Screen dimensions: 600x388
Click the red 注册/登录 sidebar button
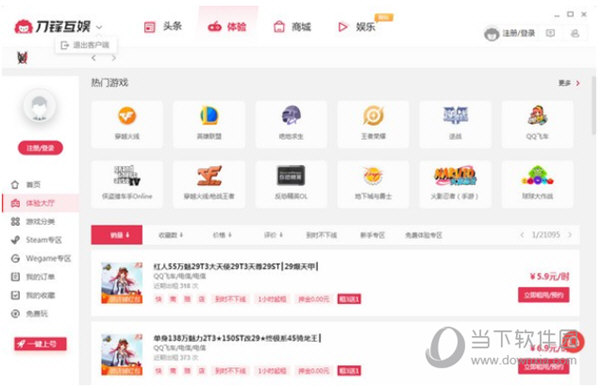(40, 148)
